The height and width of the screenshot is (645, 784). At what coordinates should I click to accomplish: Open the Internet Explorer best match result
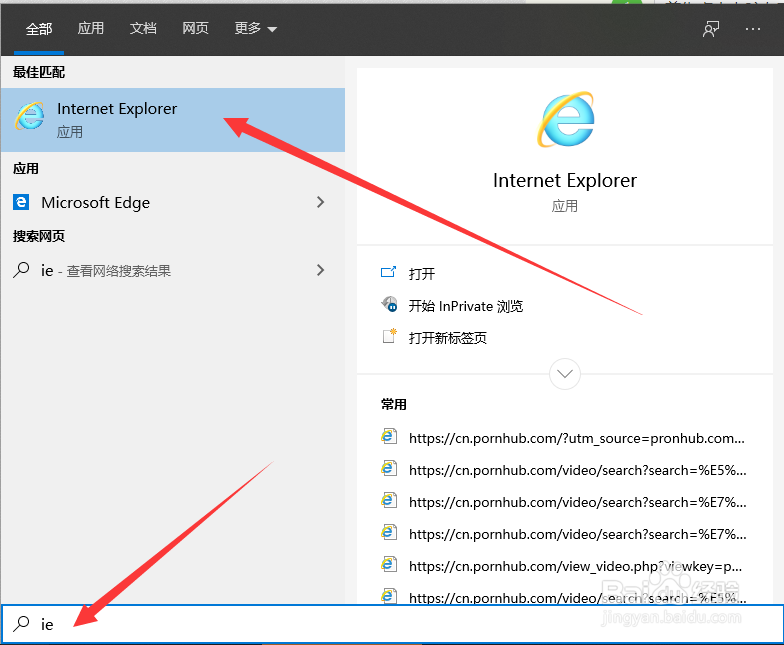pos(172,120)
